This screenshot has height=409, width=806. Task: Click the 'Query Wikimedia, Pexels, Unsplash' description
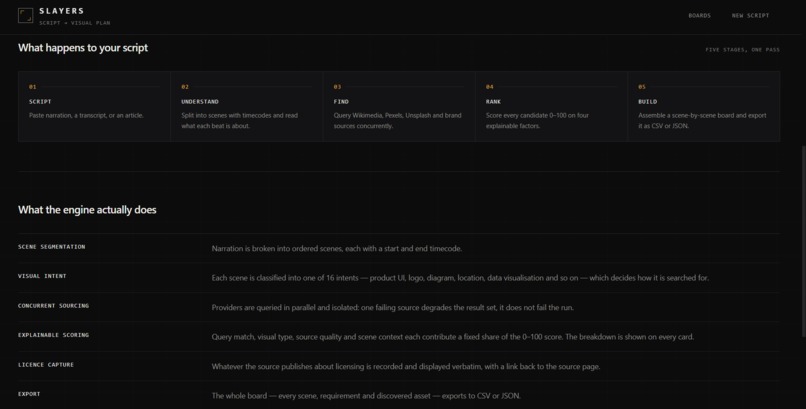coord(397,121)
